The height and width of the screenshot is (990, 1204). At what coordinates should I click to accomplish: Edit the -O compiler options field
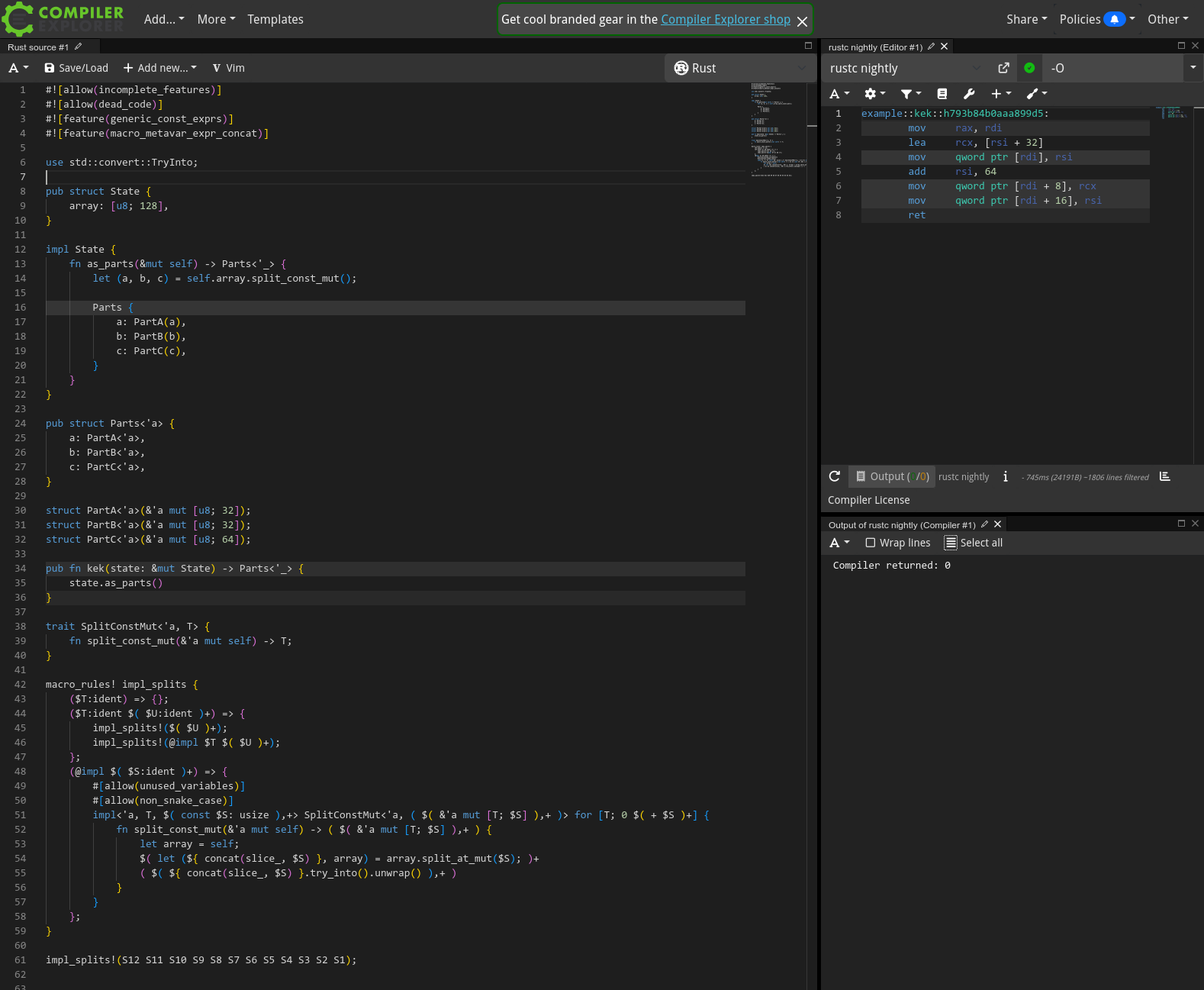coord(1112,68)
